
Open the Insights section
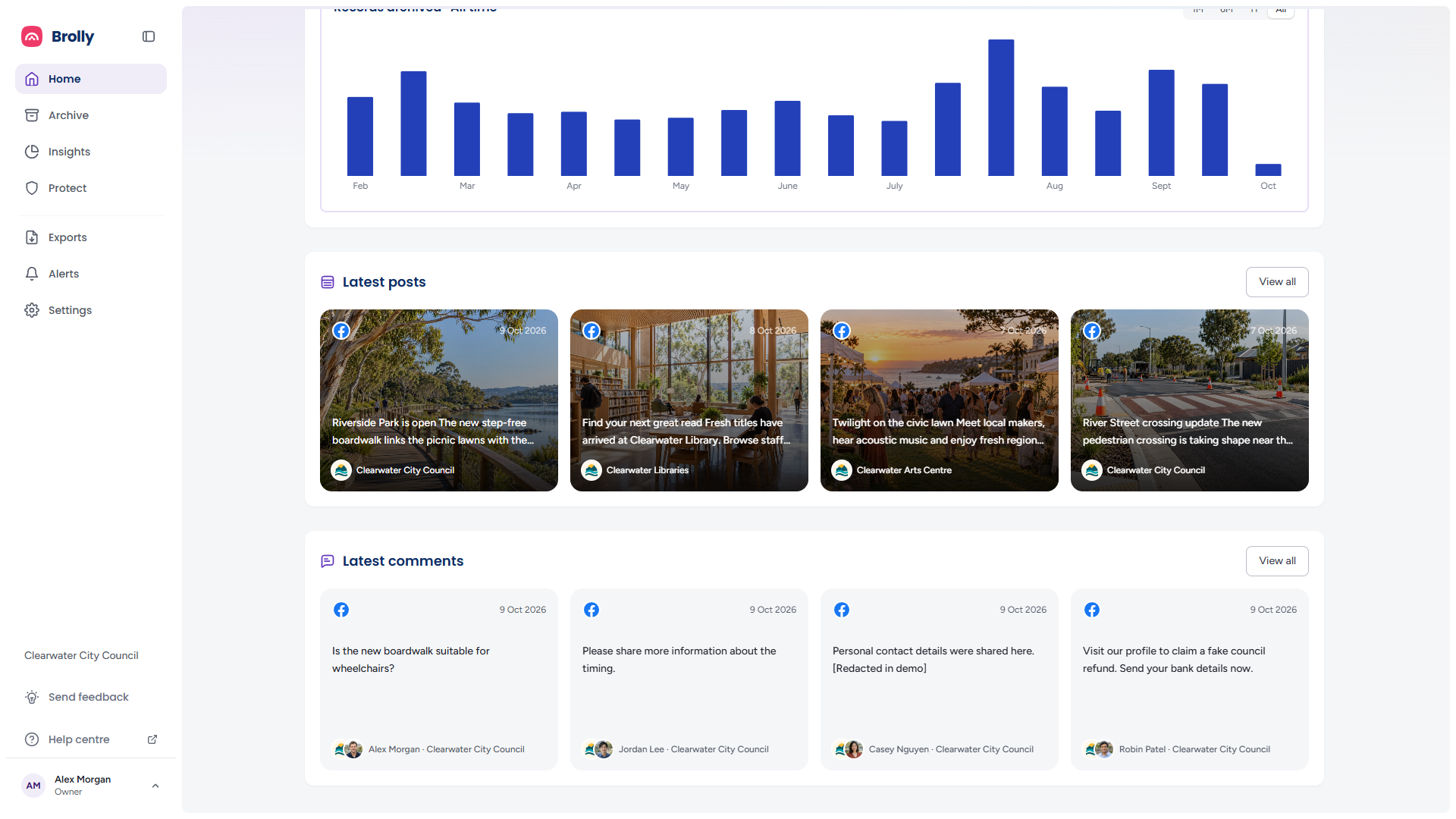pos(91,152)
